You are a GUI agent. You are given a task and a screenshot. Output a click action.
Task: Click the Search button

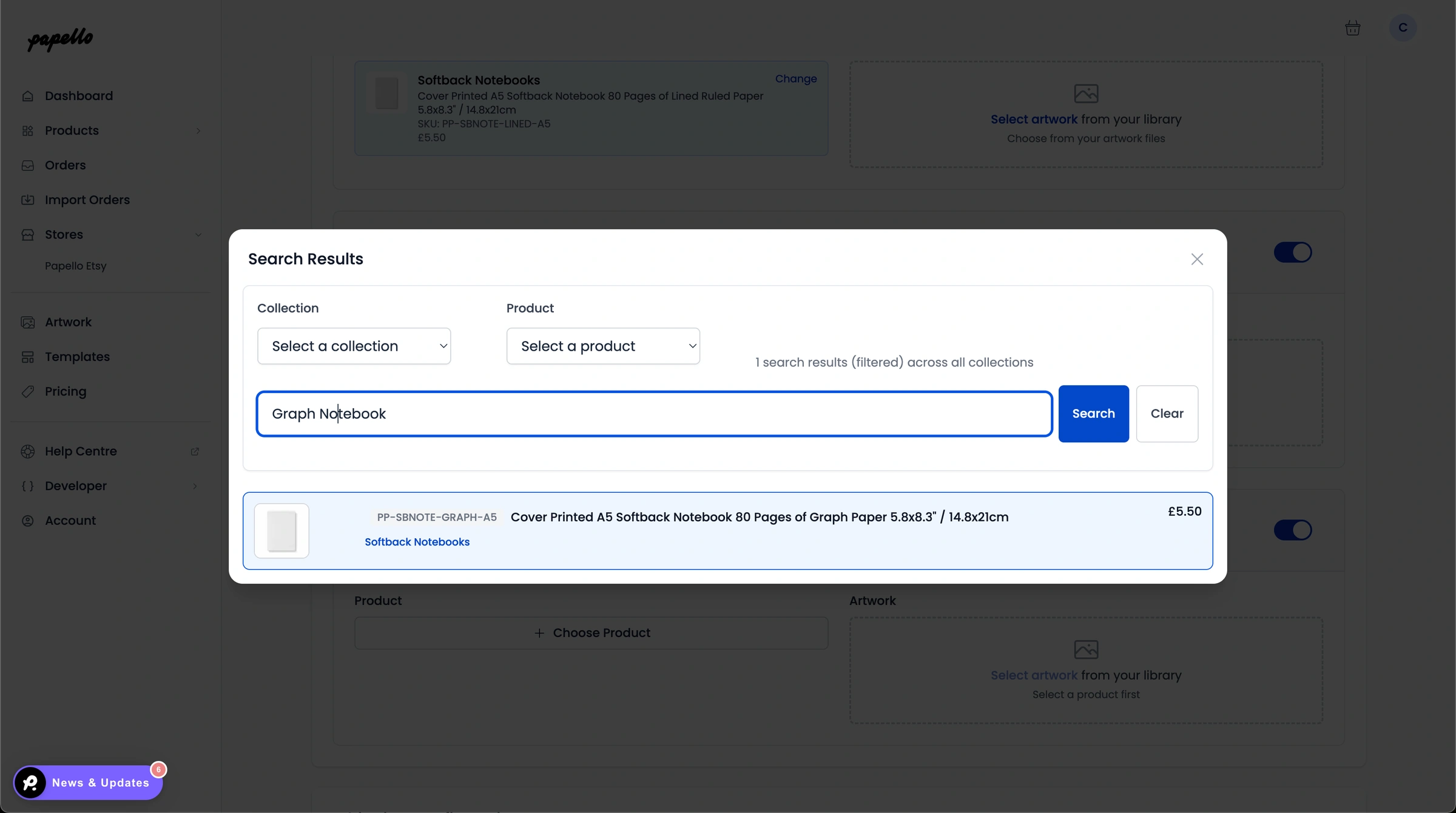click(1093, 413)
